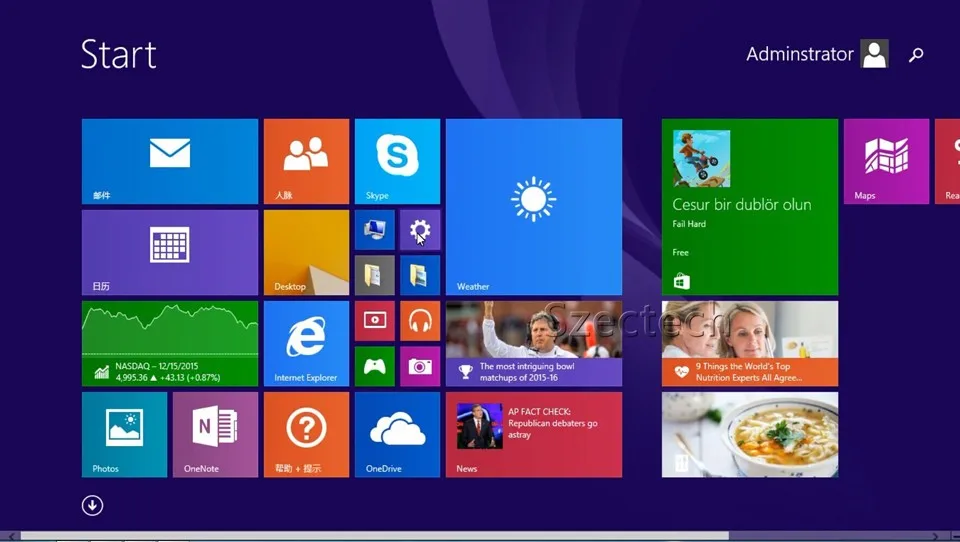Click the horizontal scrollbar thumb

click(x=374, y=536)
